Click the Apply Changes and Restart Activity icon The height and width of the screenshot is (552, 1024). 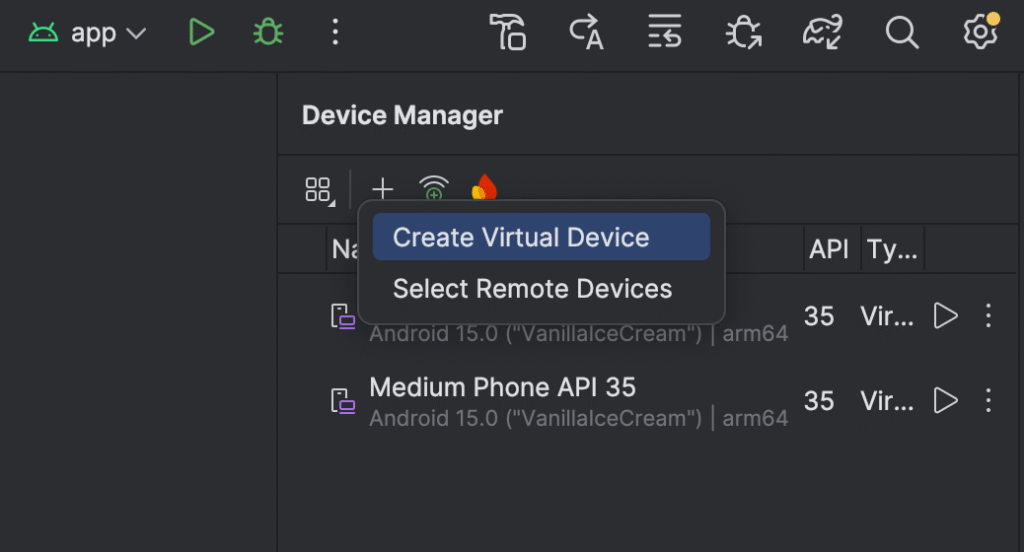pyautogui.click(x=586, y=33)
